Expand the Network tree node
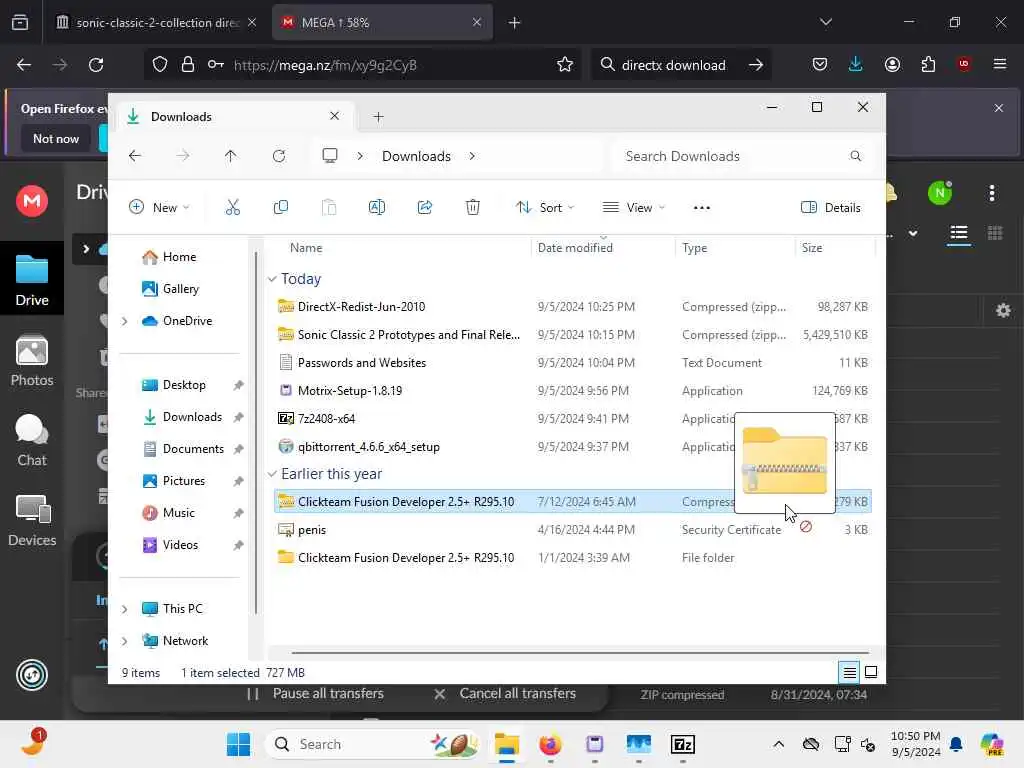 coord(124,641)
